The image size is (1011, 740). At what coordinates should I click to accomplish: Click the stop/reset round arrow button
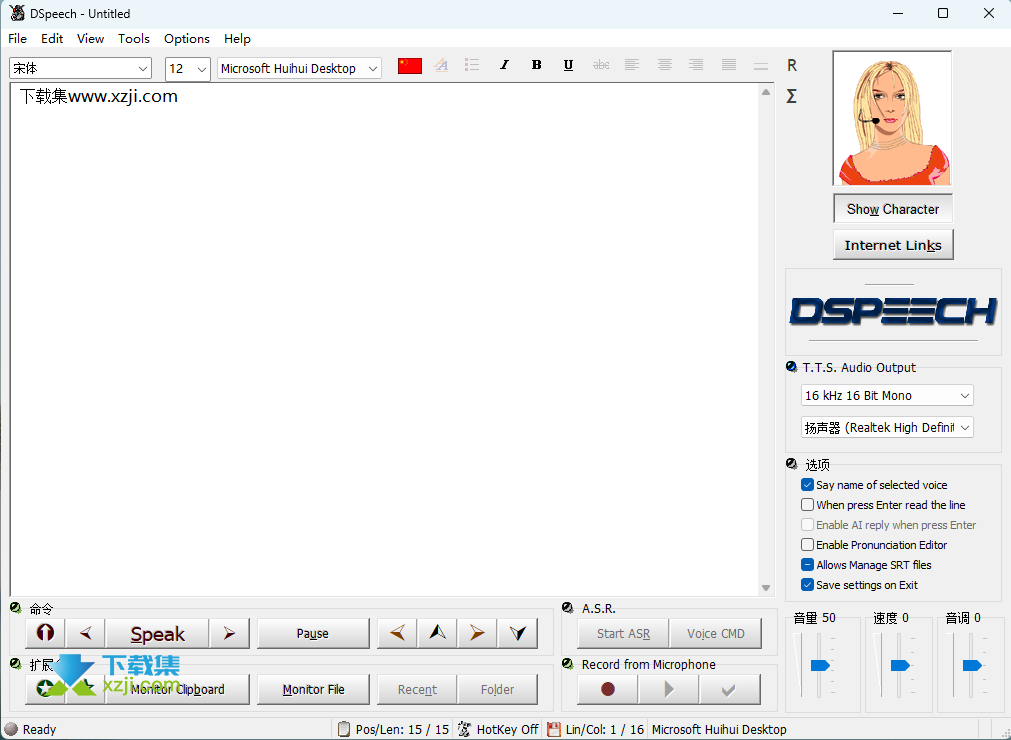click(45, 633)
